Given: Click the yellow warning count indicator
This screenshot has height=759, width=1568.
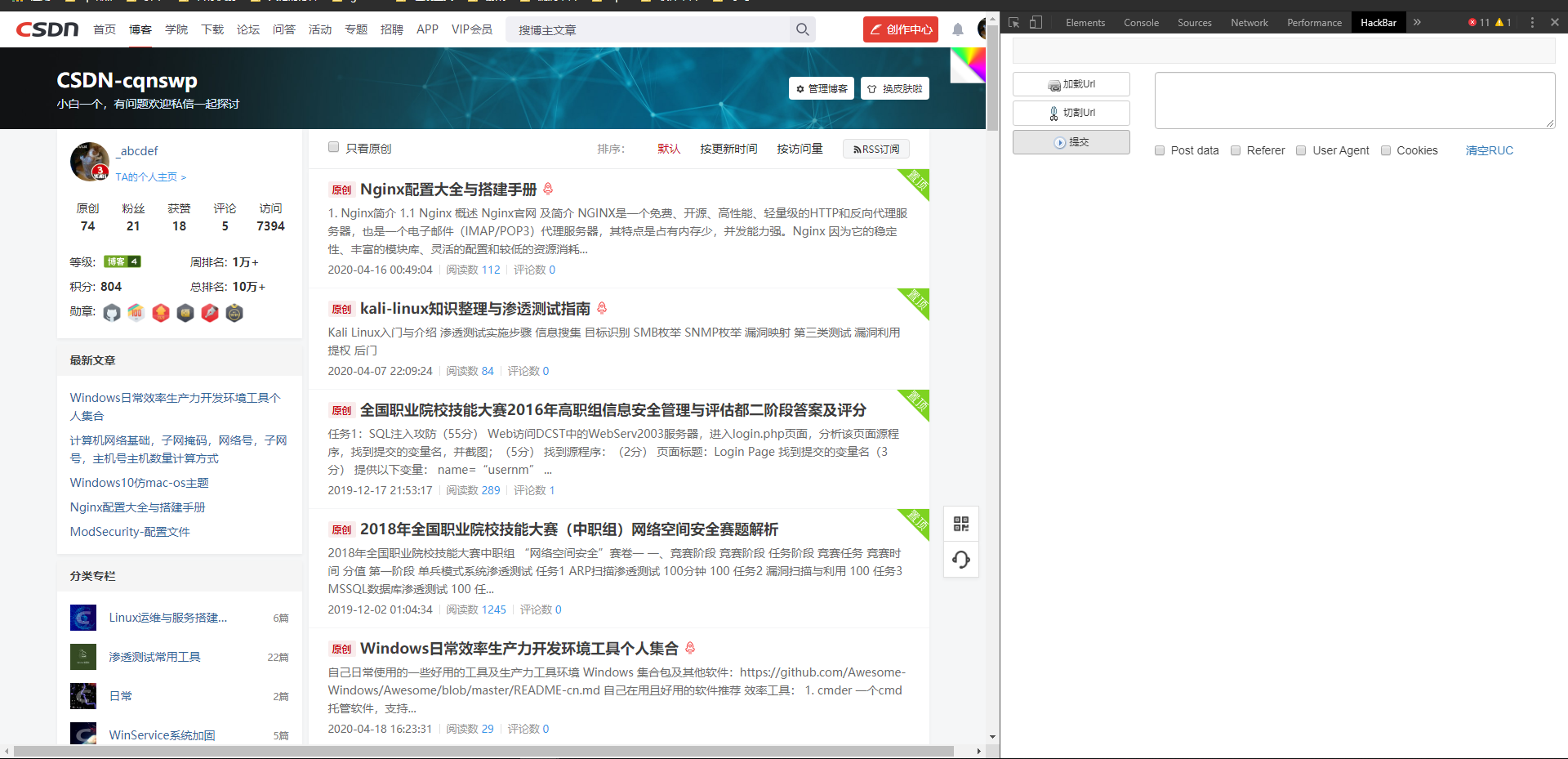Looking at the screenshot, I should [1503, 23].
